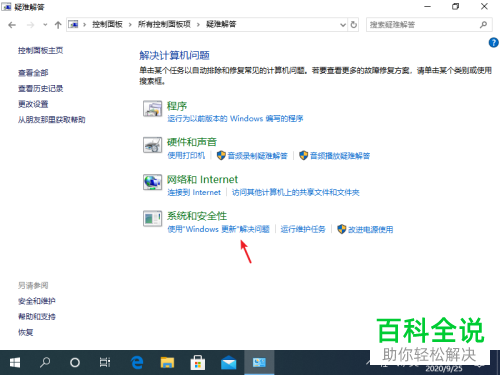This screenshot has width=500, height=375.
Task: Click the 硬件和声音 heading link
Action: pyautogui.click(x=192, y=142)
